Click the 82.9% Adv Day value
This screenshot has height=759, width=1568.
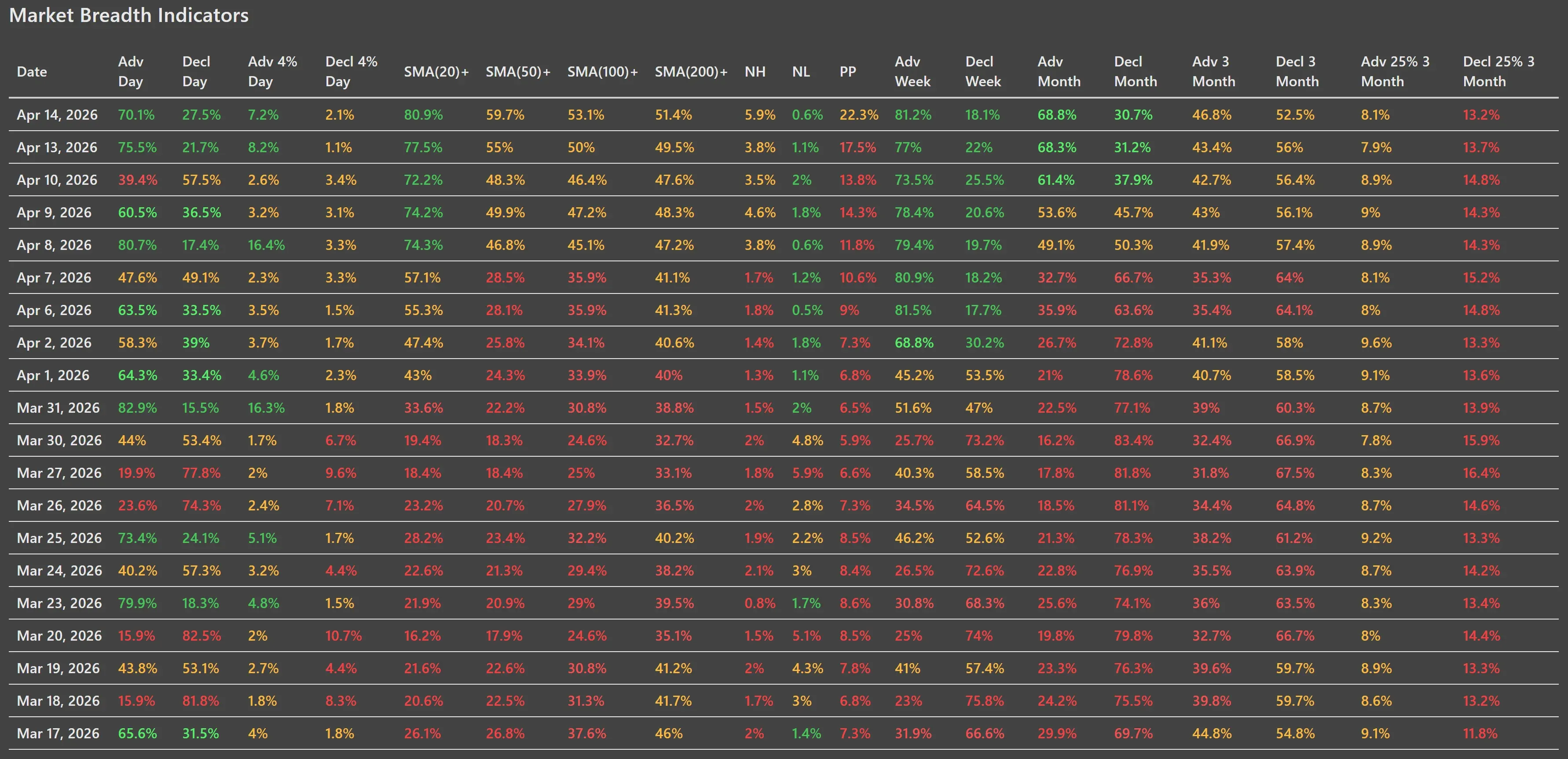pyautogui.click(x=138, y=408)
